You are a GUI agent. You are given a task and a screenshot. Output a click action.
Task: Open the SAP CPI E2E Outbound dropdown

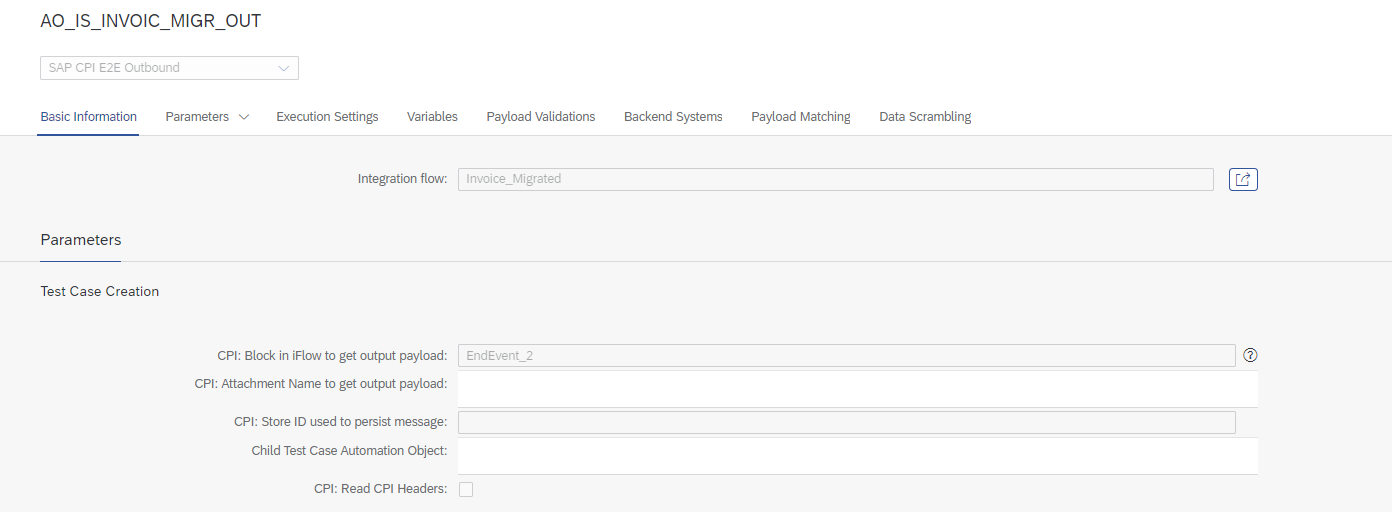tap(169, 68)
